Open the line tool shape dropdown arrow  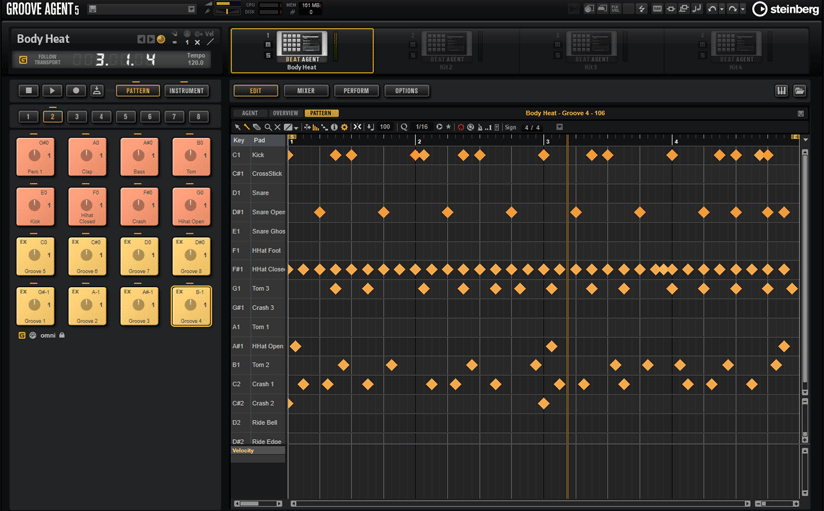(x=296, y=128)
